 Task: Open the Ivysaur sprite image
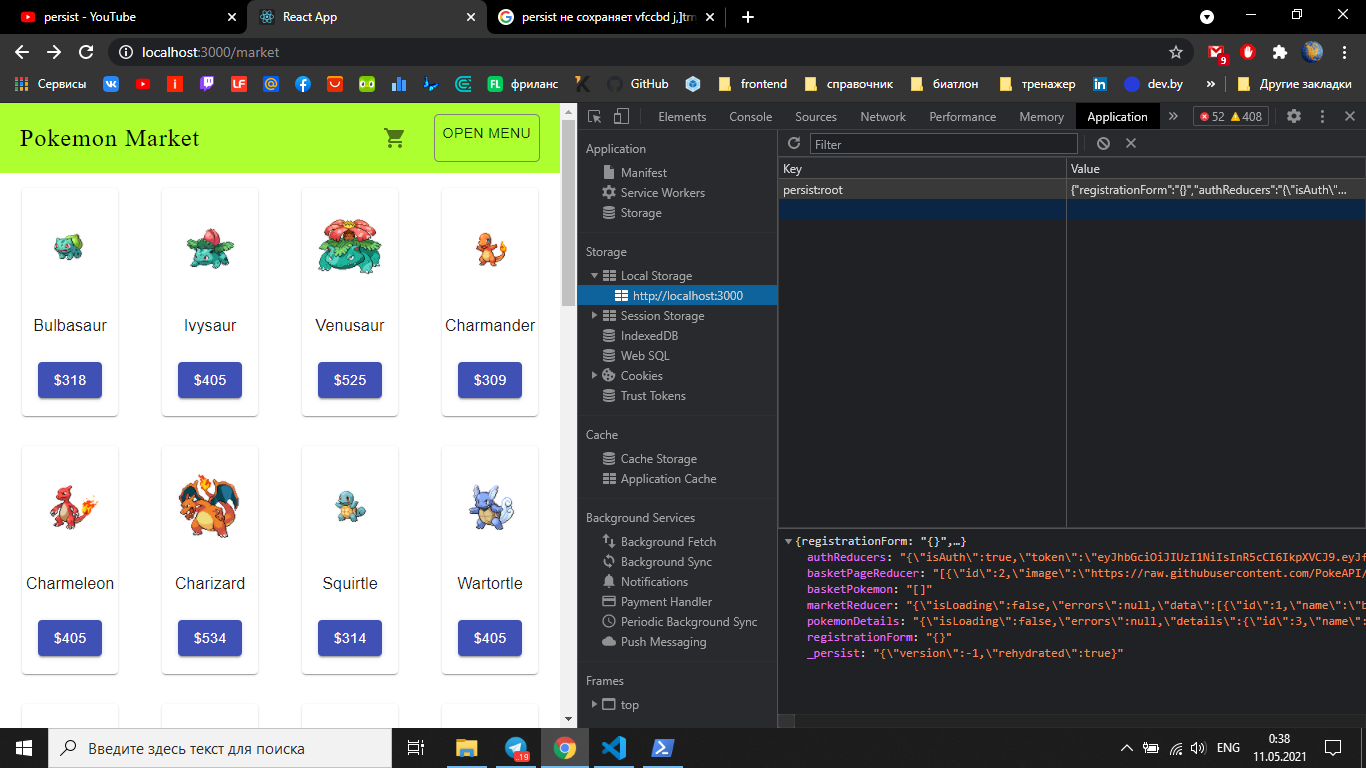click(x=210, y=247)
